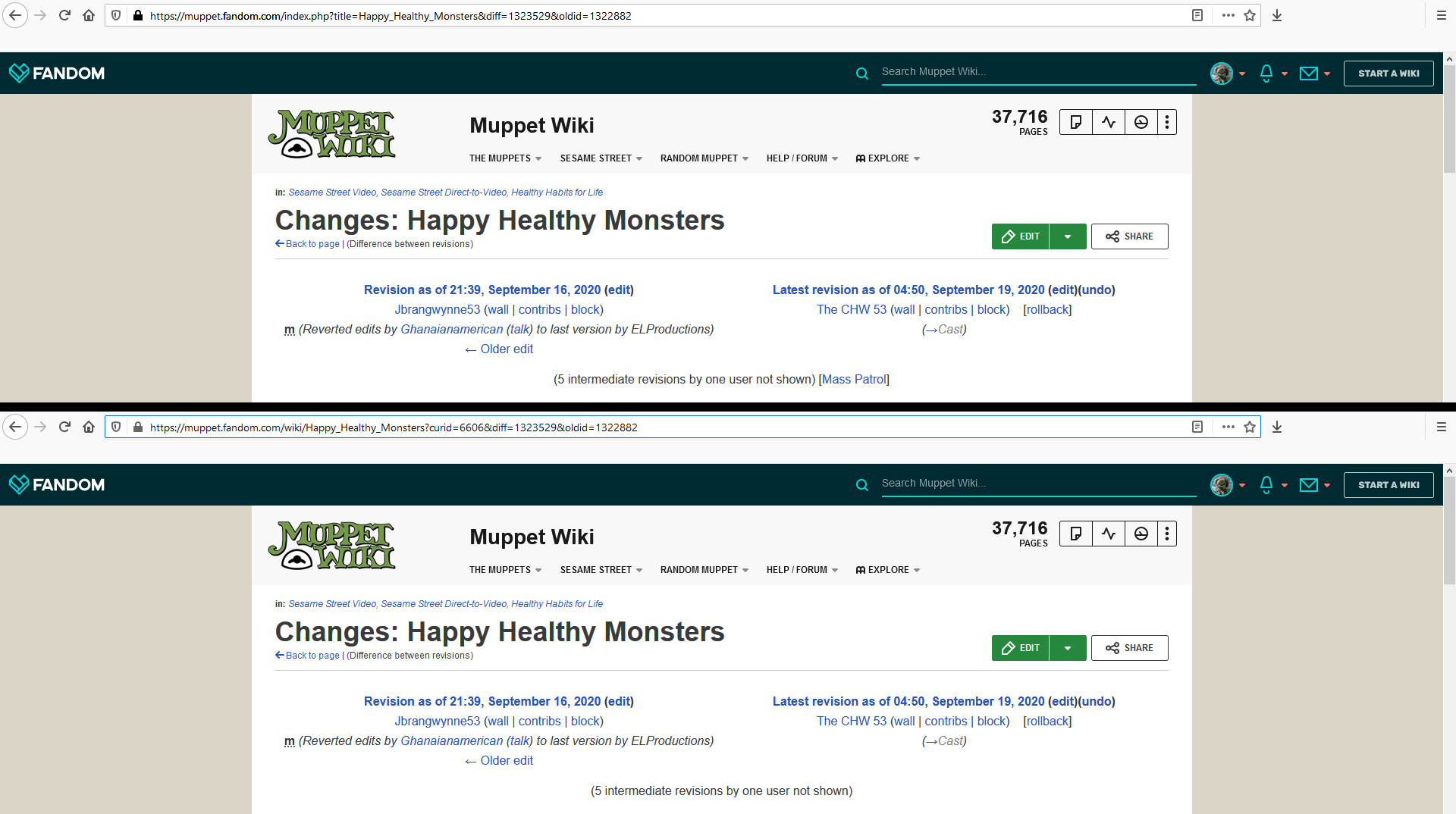Expand Sesame Street menu in the bottom window
Screen dimensions: 1456x814
tap(601, 570)
